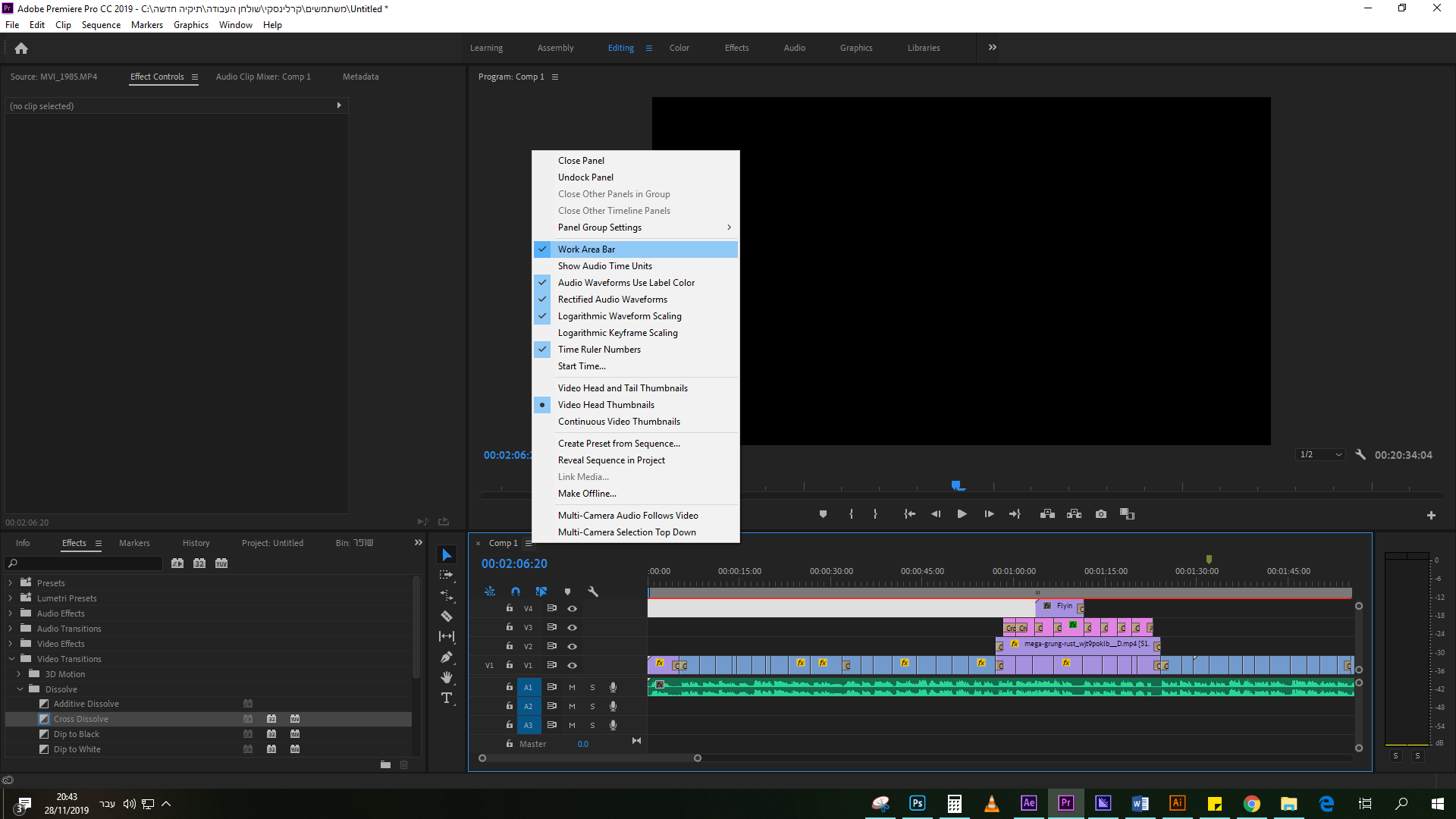Open timeline display settings wrench
Image resolution: width=1456 pixels, height=819 pixels.
[593, 591]
